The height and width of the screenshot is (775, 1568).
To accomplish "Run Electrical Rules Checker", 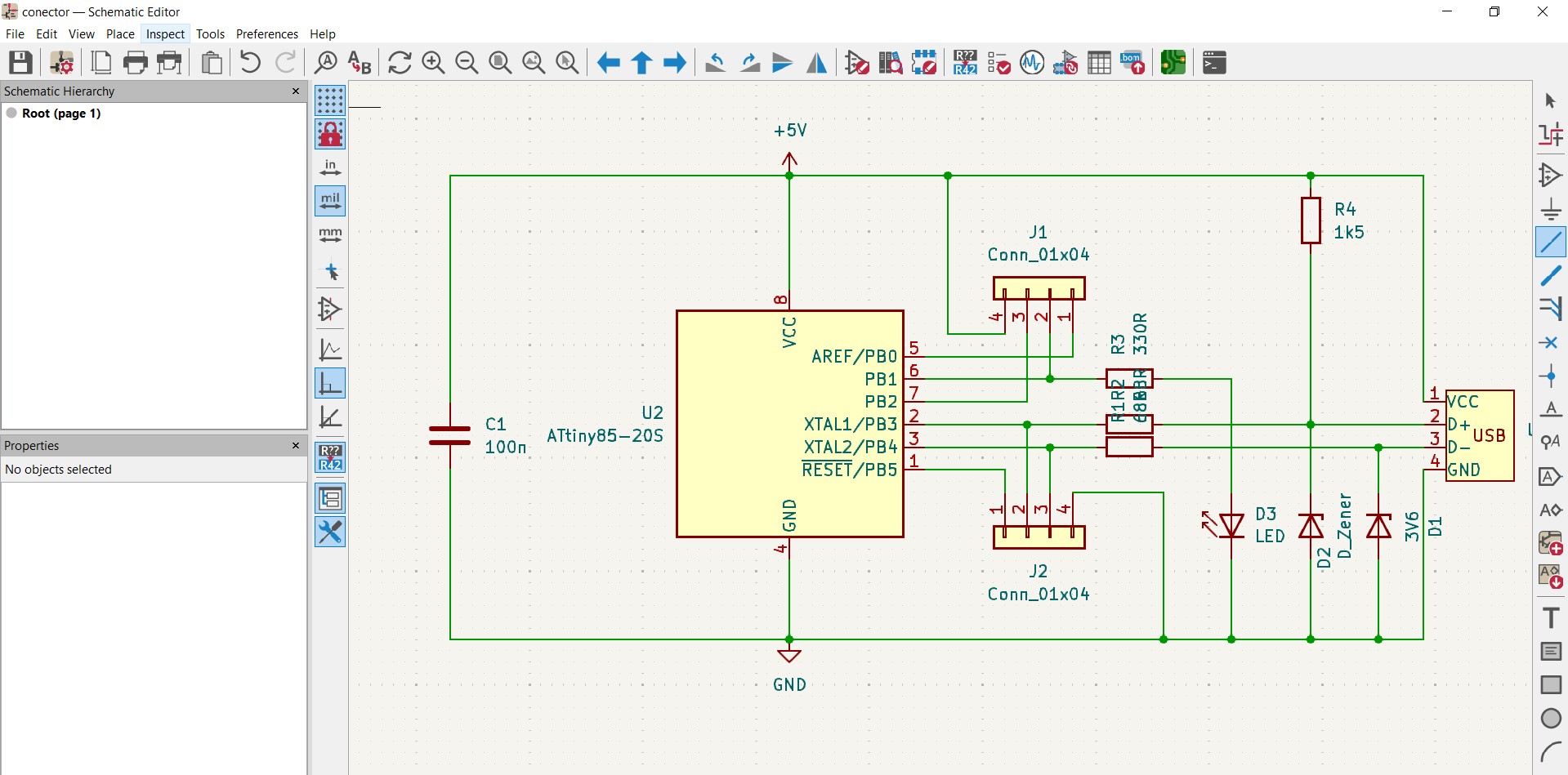I will [998, 62].
